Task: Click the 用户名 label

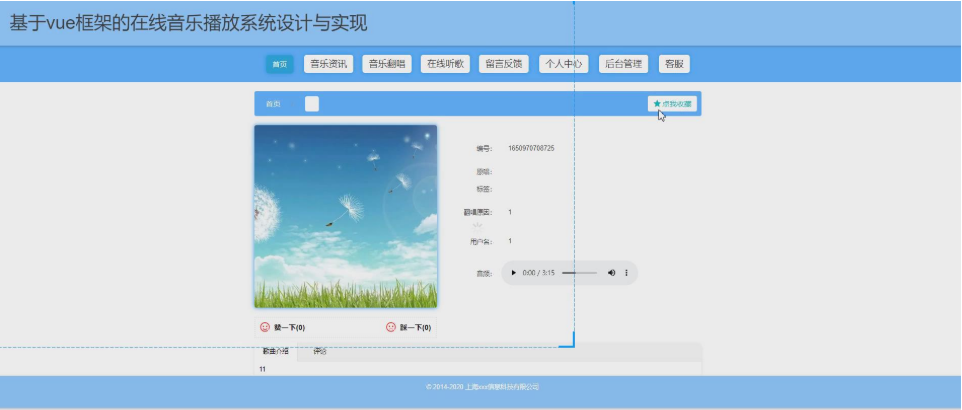Action: point(481,242)
